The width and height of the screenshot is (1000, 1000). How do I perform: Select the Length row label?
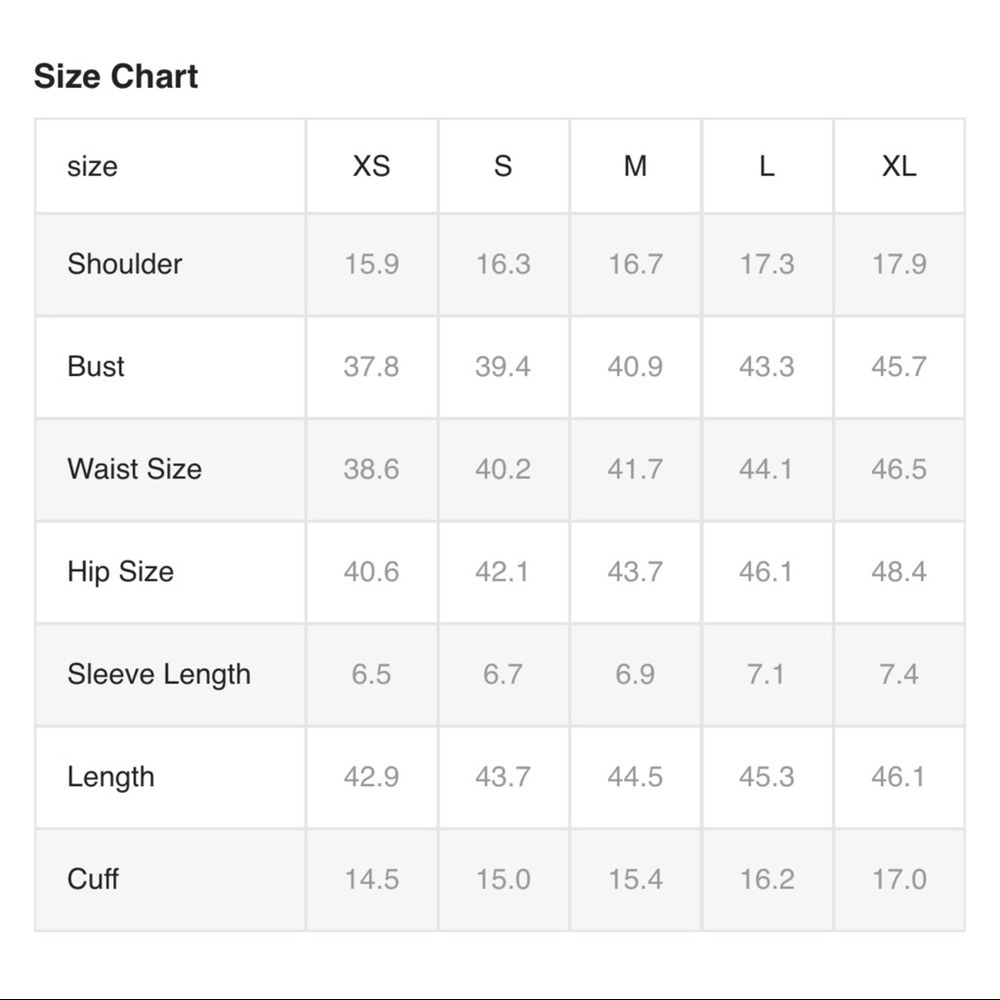[111, 777]
